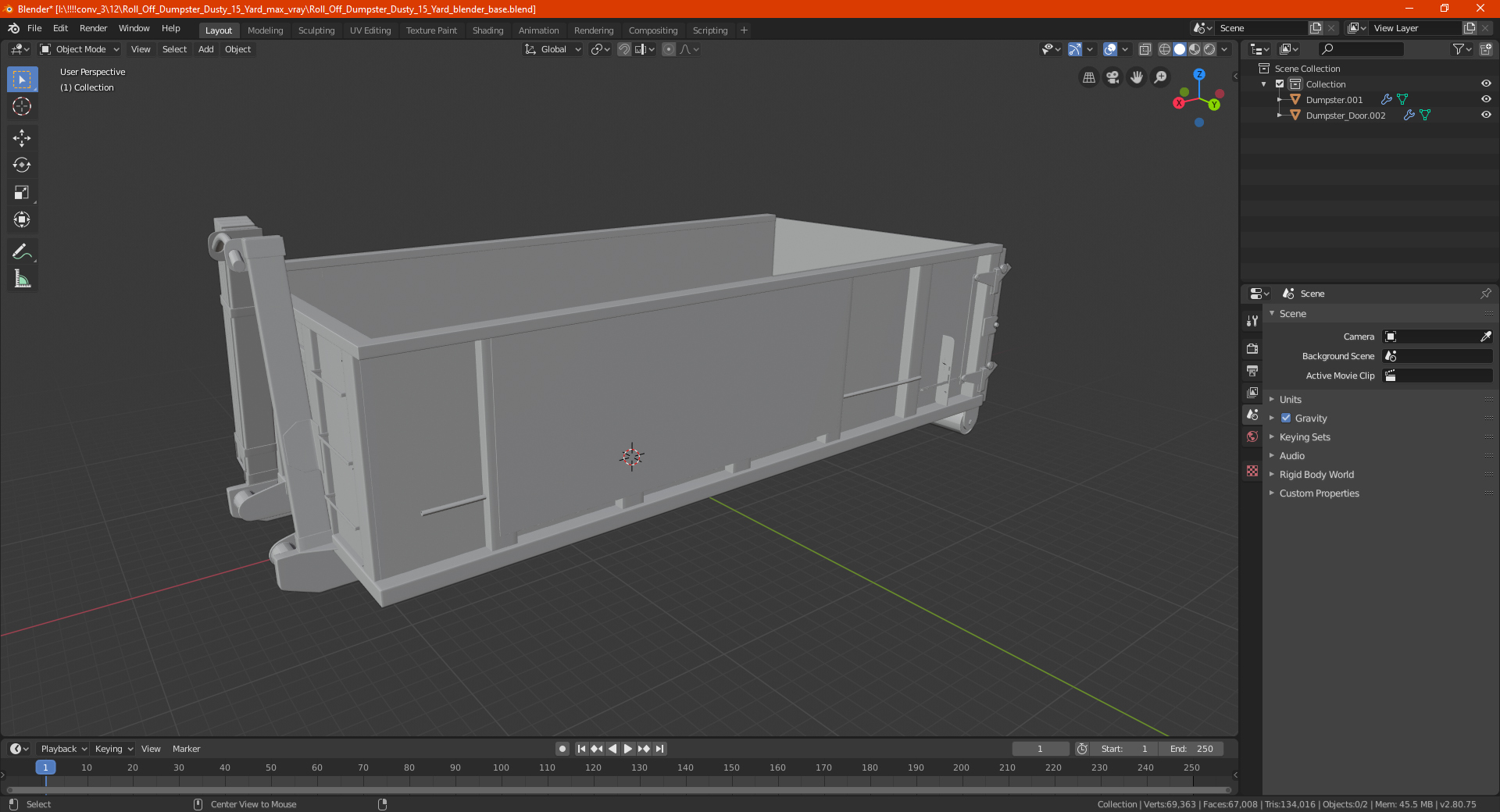1500x812 pixels.
Task: Toggle X-ray mode
Action: pyautogui.click(x=1145, y=49)
